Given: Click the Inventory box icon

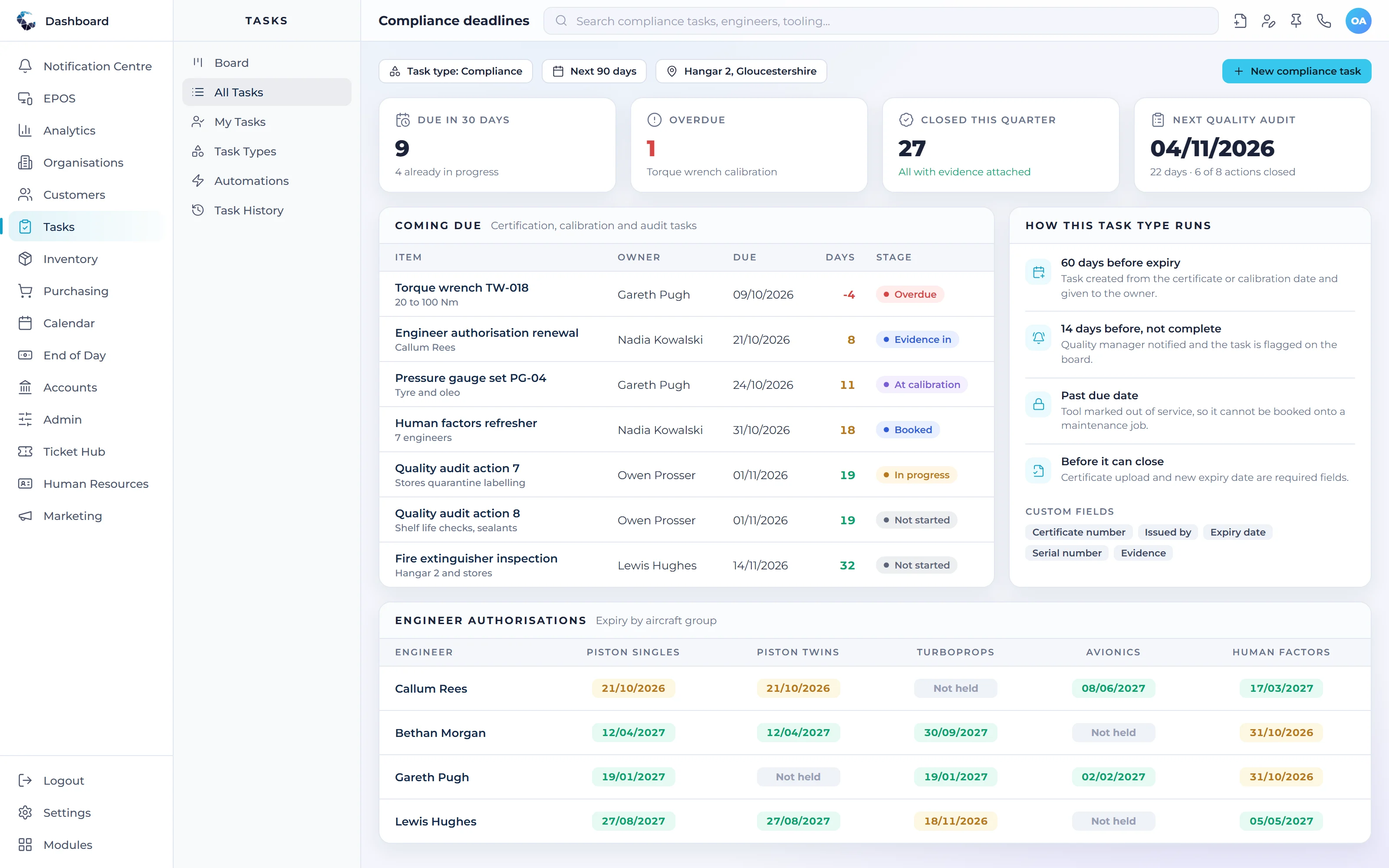Looking at the screenshot, I should tap(25, 259).
